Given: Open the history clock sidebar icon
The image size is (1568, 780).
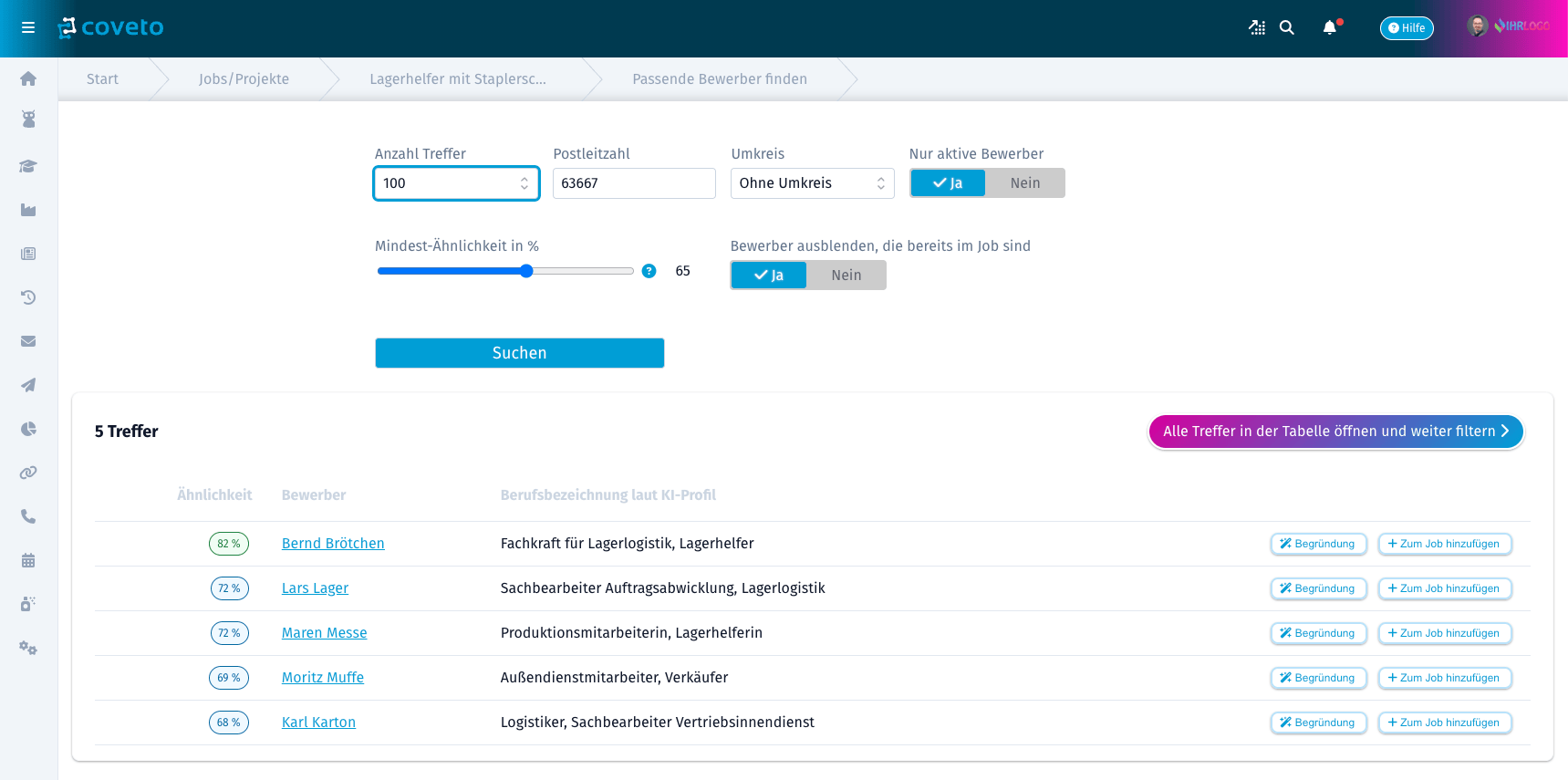Looking at the screenshot, I should tap(28, 297).
